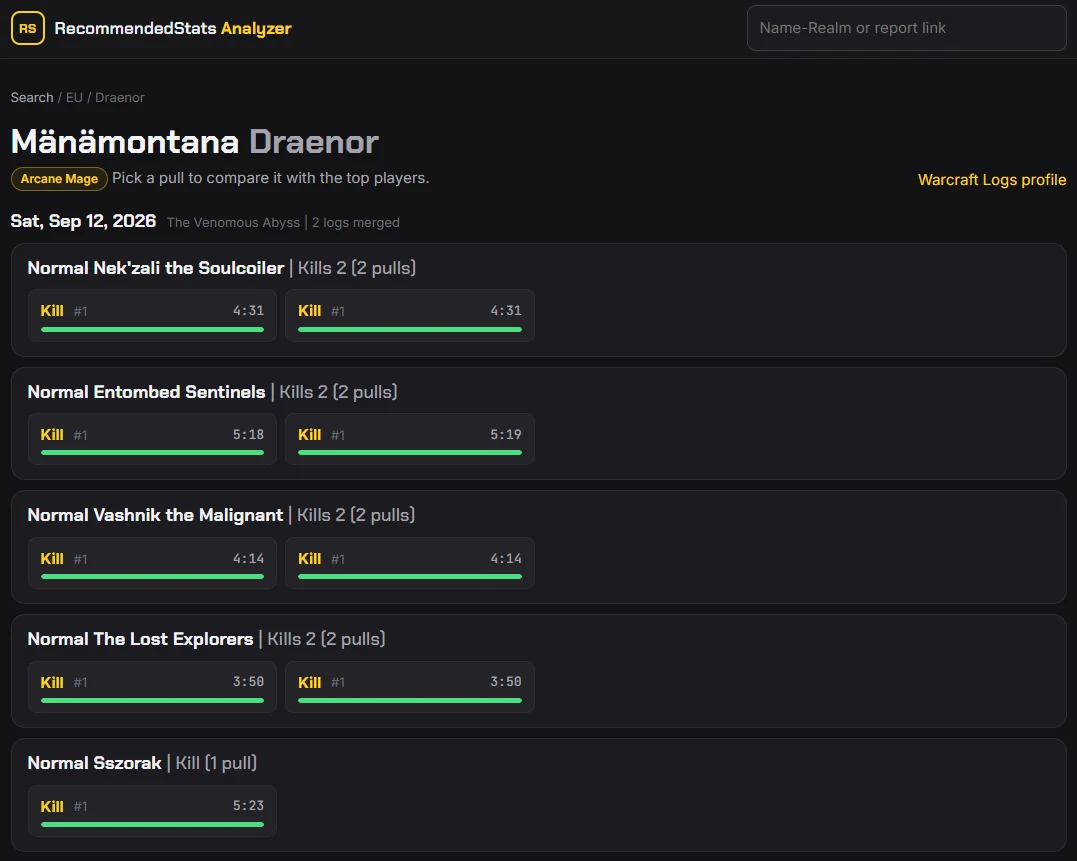Choose the right Lost Explorers kill
The height and width of the screenshot is (861, 1077).
pyautogui.click(x=410, y=687)
